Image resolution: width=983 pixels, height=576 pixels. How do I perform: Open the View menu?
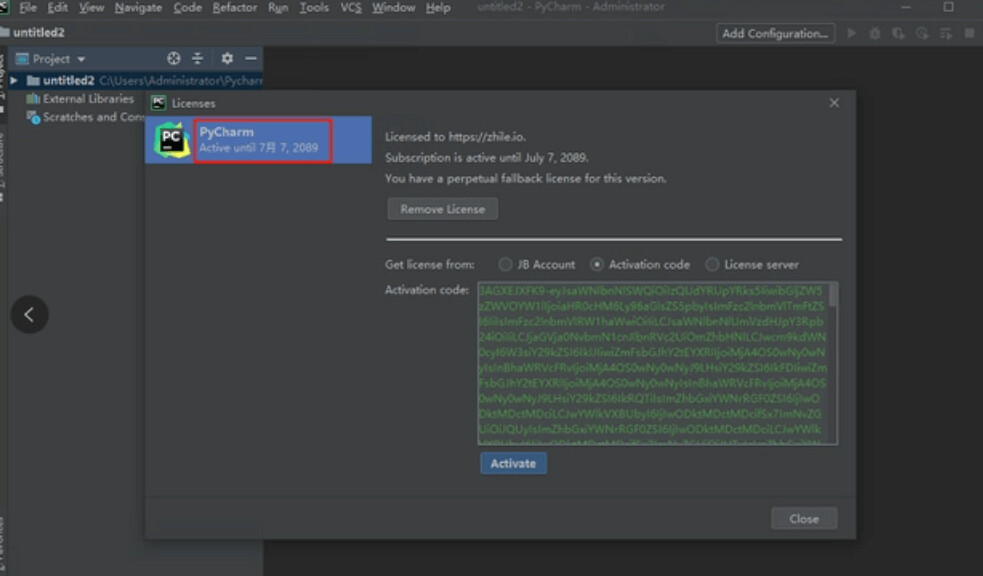point(92,8)
